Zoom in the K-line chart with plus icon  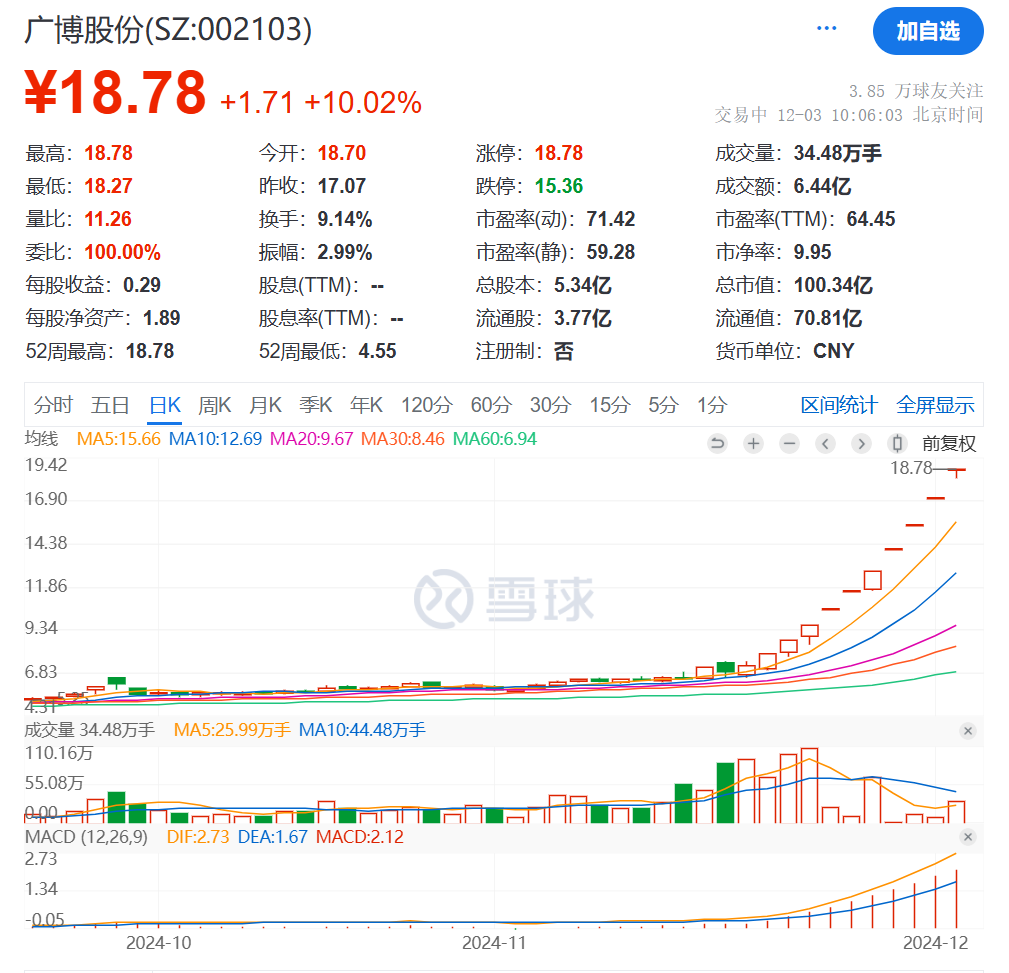coord(753,444)
